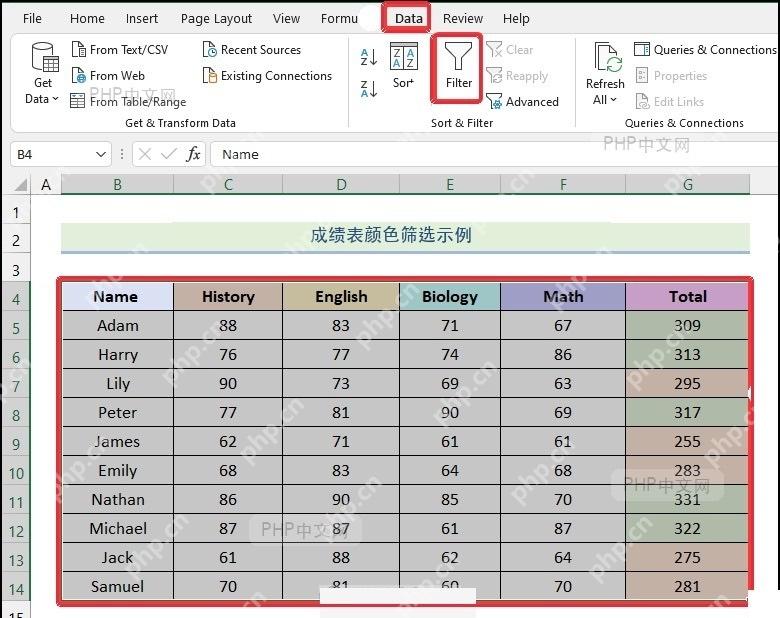780x618 pixels.
Task: Select the Total cell 275
Action: 687,557
